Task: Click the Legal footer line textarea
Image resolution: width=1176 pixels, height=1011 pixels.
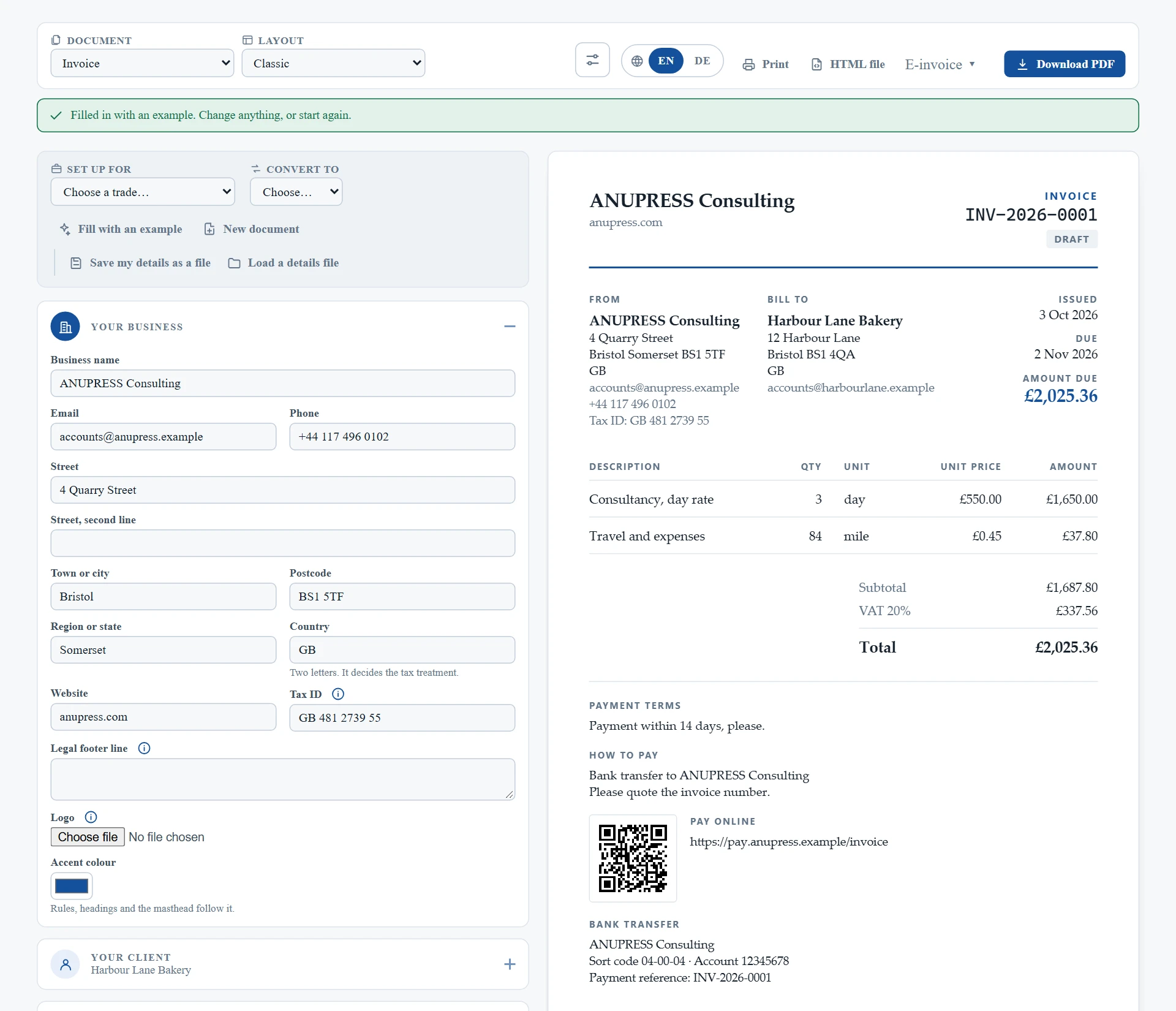Action: 283,779
